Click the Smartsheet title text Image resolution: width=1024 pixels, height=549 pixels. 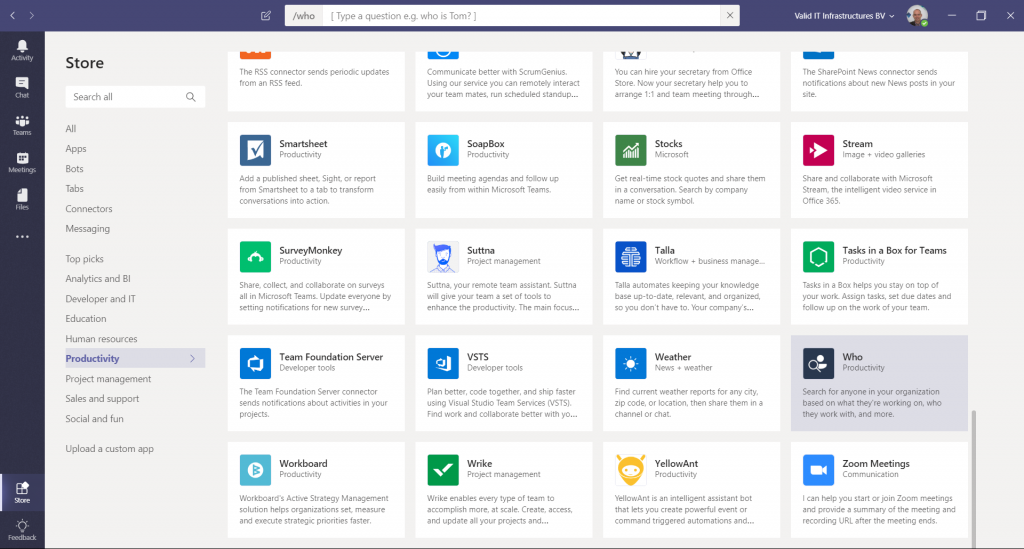(x=303, y=144)
